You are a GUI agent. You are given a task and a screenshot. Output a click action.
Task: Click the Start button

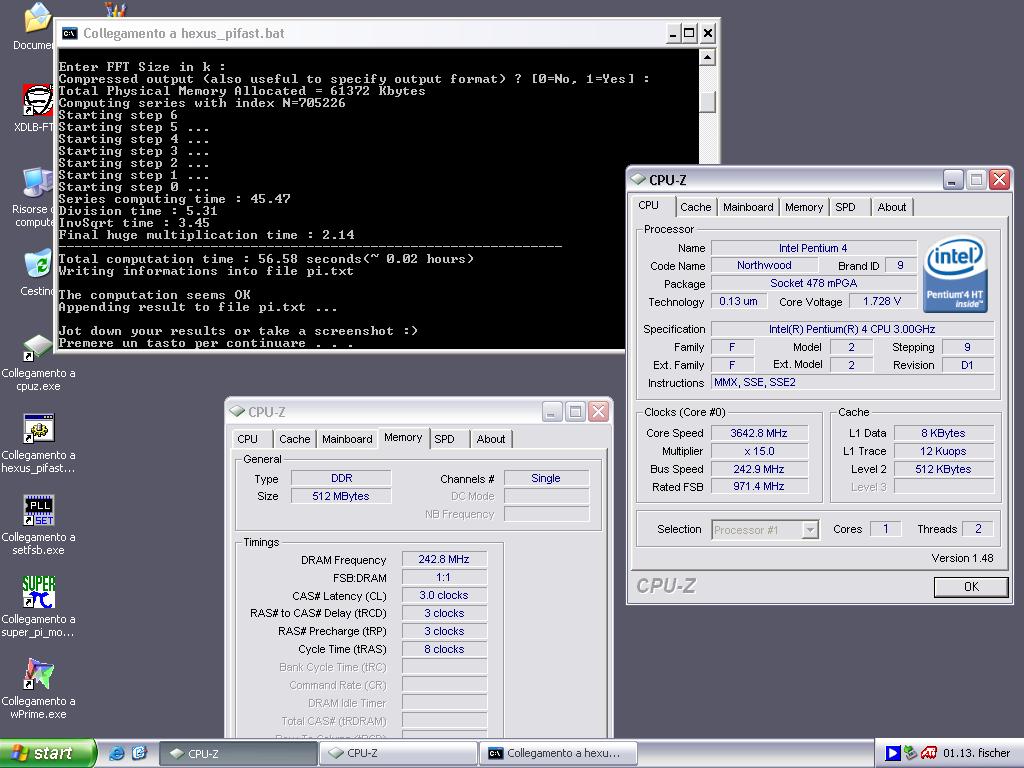point(48,753)
